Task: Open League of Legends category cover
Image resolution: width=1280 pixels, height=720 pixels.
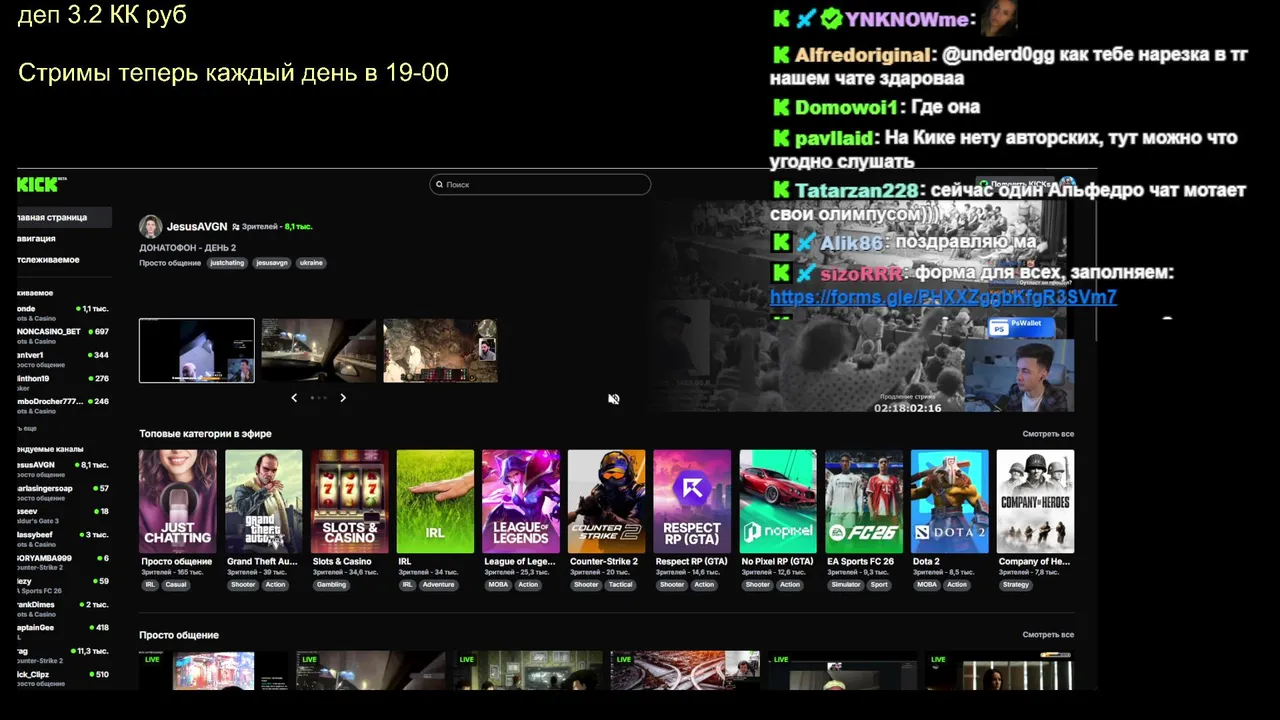Action: click(521, 501)
